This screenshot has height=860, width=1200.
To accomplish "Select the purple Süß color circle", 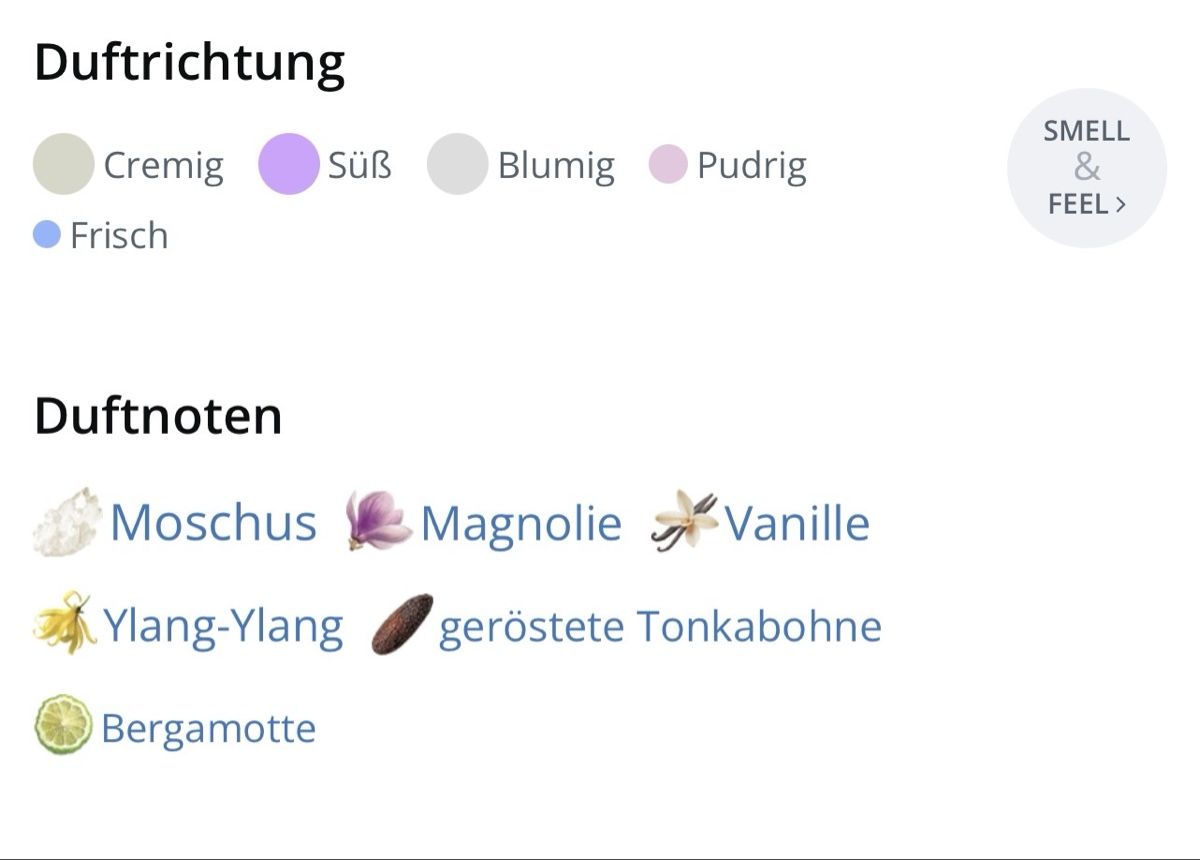I will tap(288, 163).
